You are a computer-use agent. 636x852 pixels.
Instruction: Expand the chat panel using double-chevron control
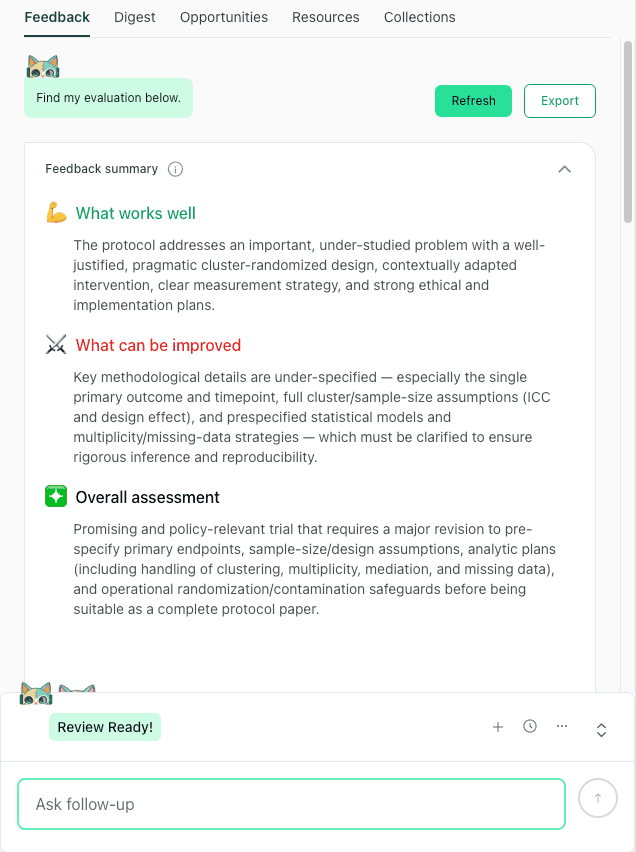coord(601,730)
